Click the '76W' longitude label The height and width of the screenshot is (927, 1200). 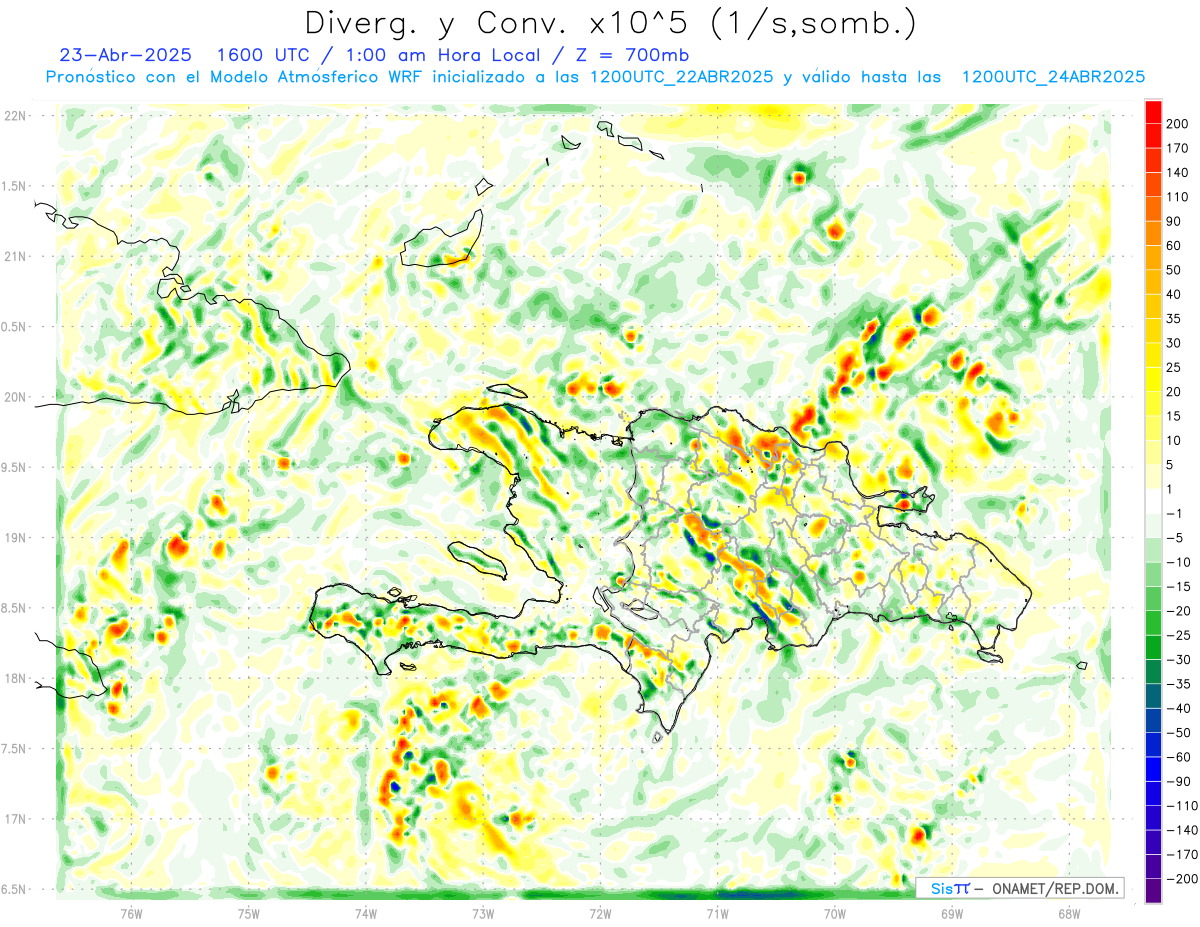coord(131,913)
